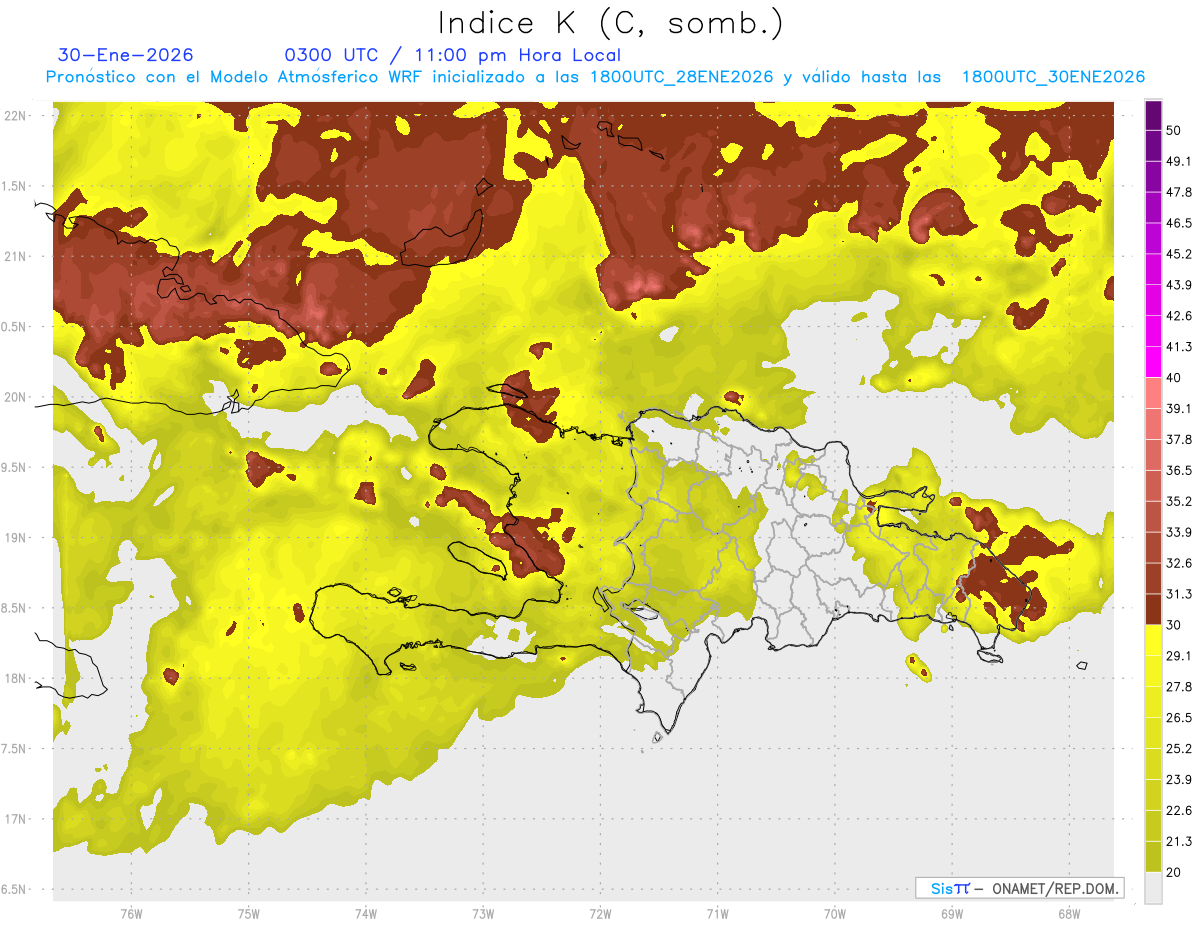
Task: Click the '50' colorbar label
Action: [1174, 130]
